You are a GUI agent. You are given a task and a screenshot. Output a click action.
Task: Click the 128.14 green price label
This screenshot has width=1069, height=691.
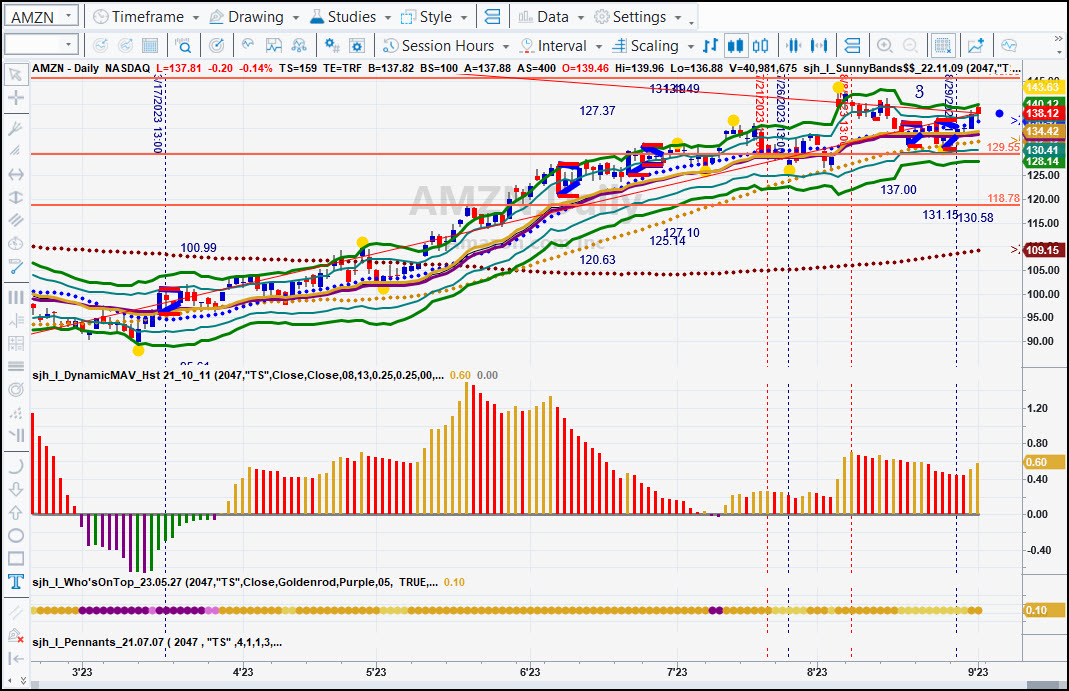pyautogui.click(x=1042, y=162)
